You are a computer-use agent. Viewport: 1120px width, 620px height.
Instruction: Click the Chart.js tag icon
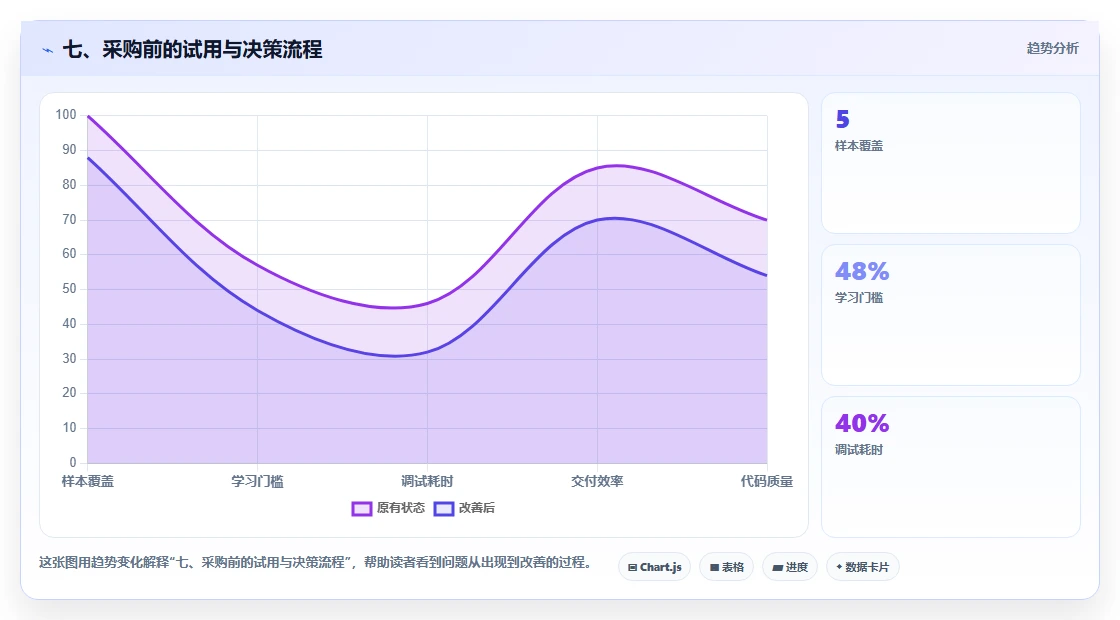632,568
